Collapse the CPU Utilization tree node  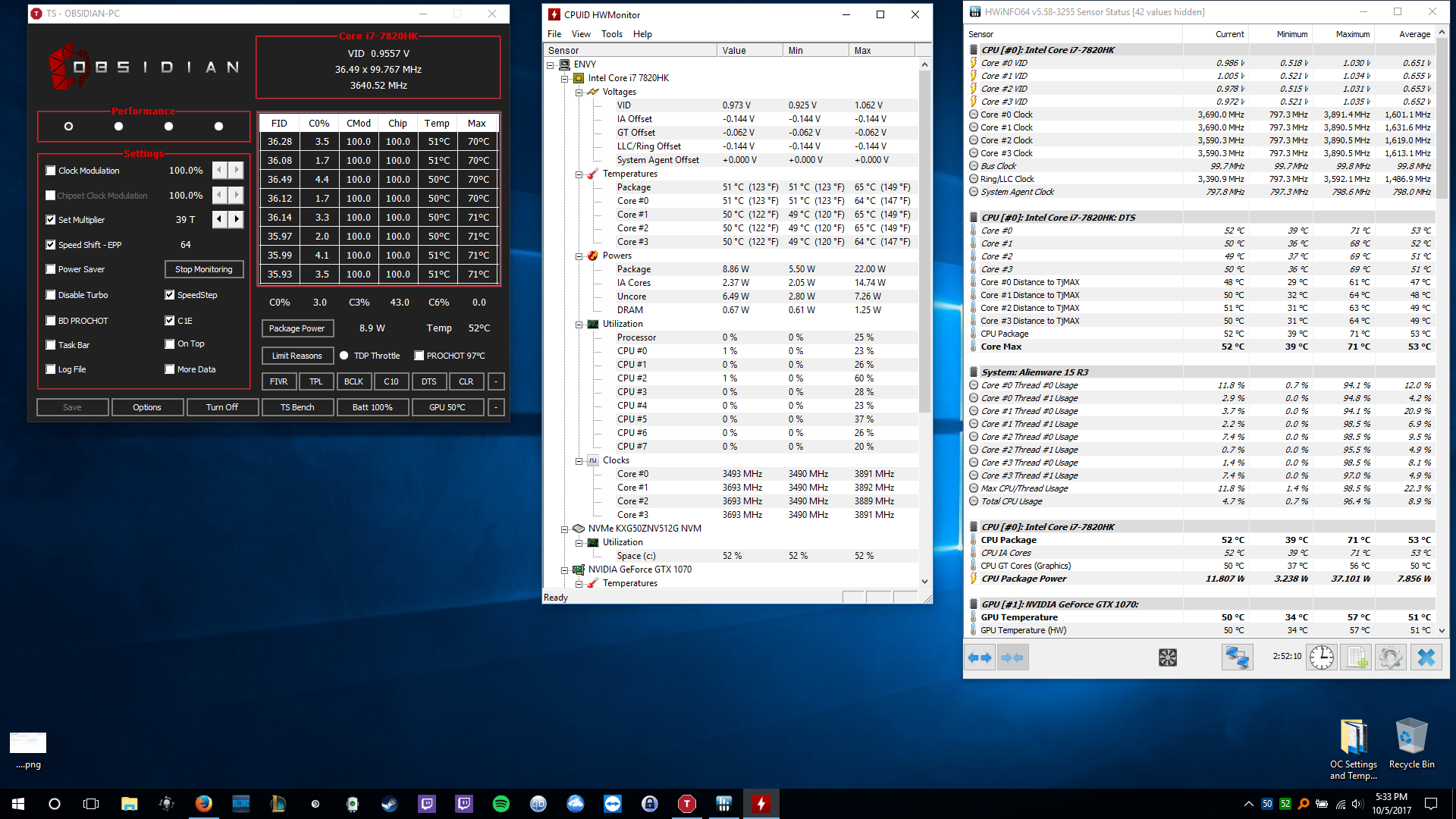579,324
